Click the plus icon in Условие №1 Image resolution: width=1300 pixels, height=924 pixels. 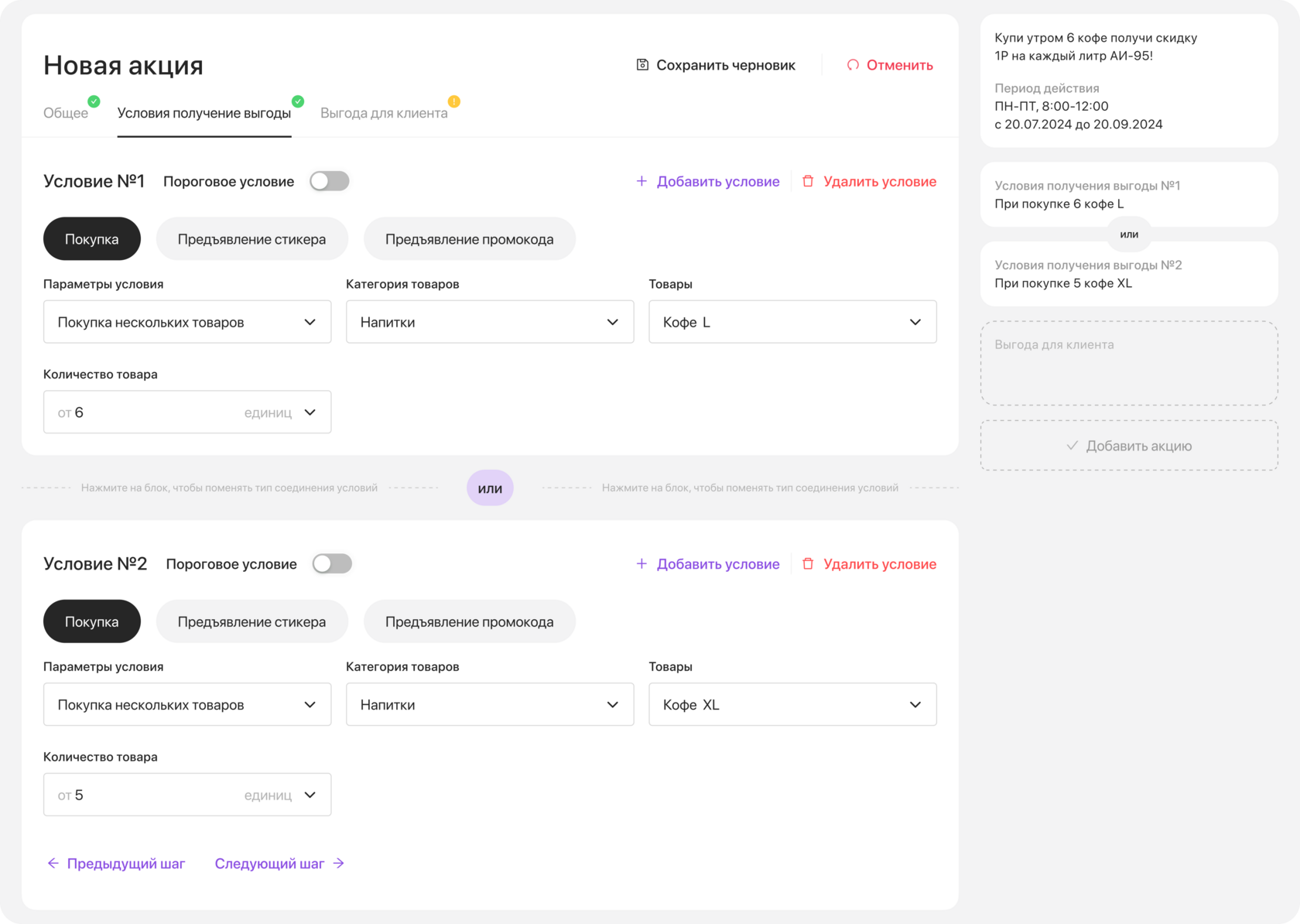pyautogui.click(x=641, y=181)
